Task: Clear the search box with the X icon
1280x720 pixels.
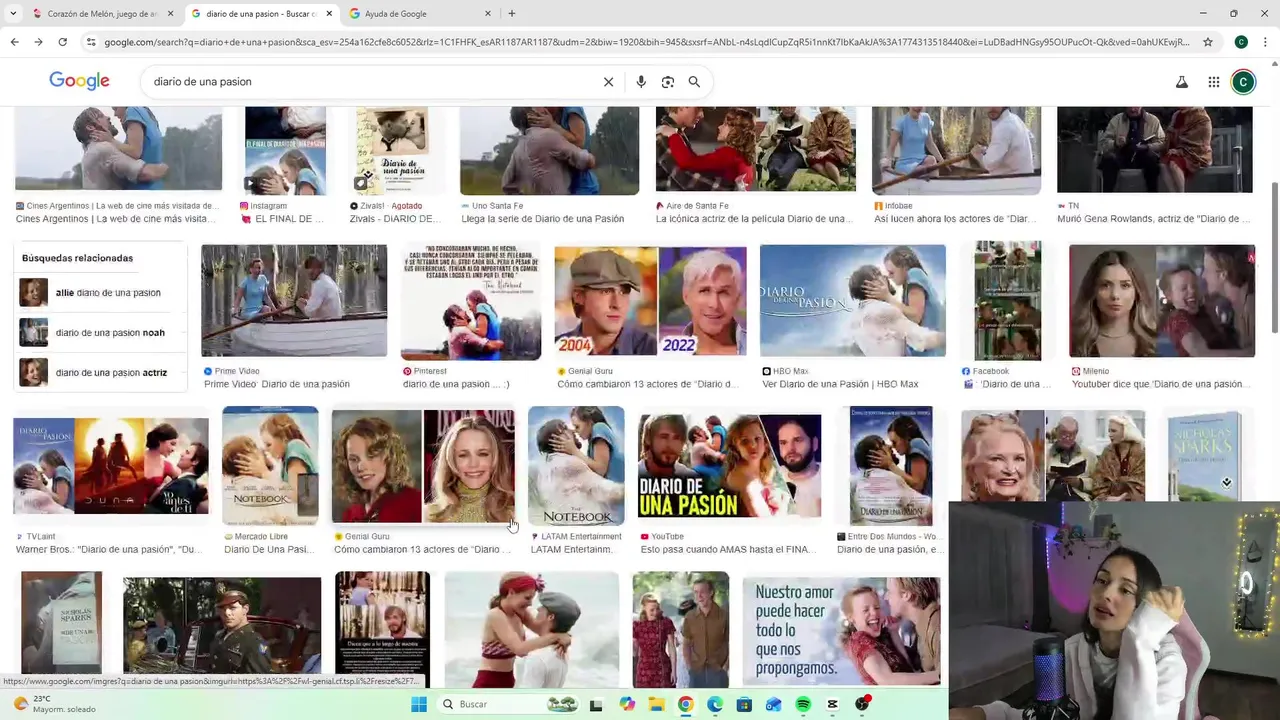Action: pos(608,82)
